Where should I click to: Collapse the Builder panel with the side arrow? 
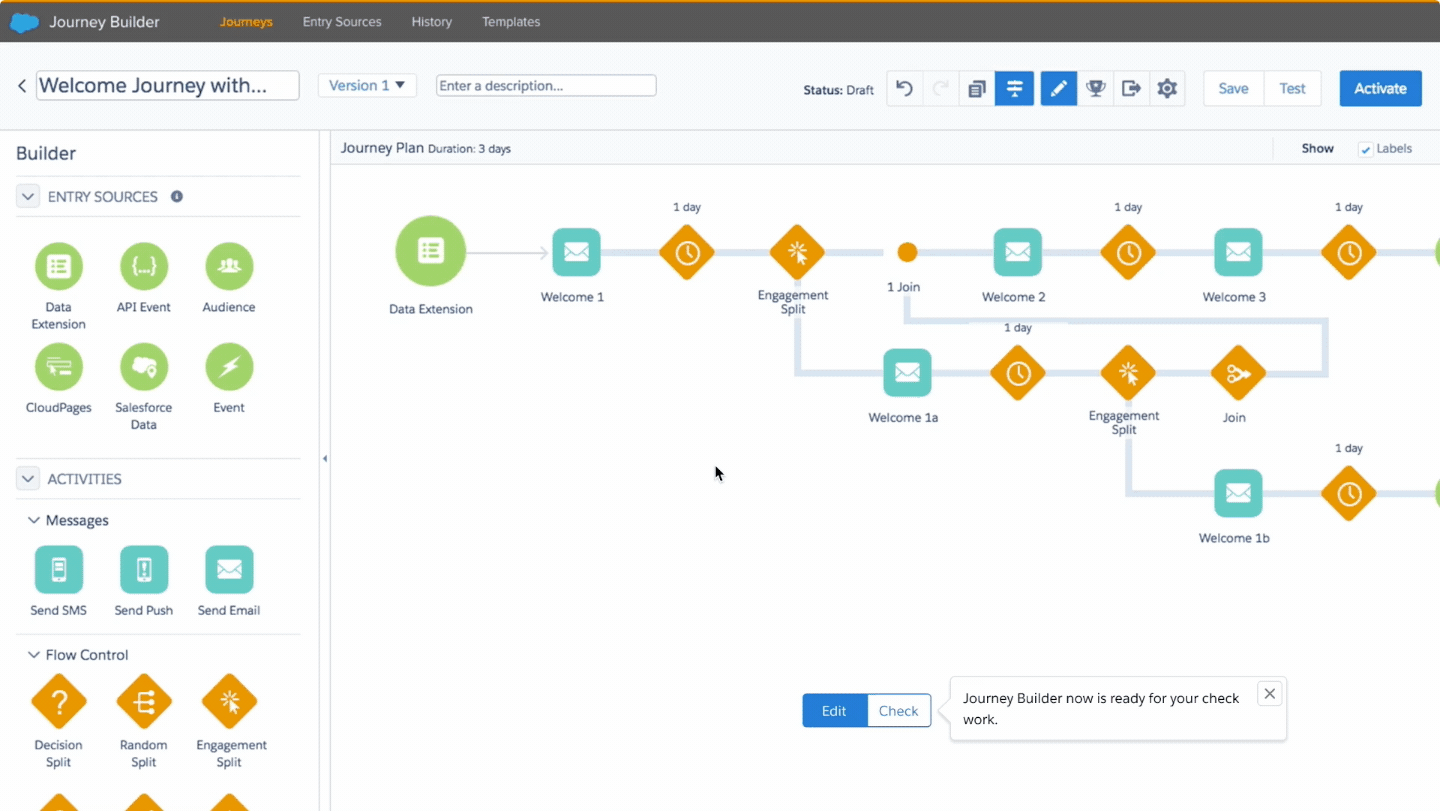pyautogui.click(x=324, y=459)
